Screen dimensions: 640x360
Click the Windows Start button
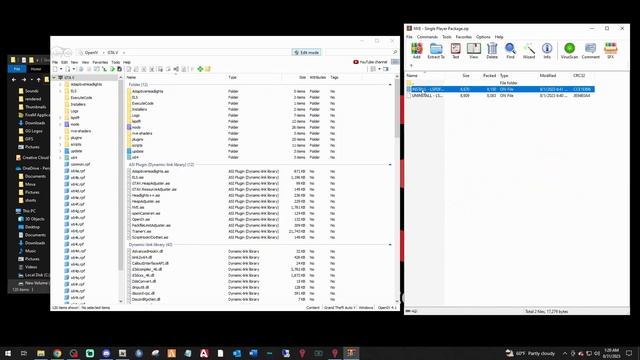8,353
